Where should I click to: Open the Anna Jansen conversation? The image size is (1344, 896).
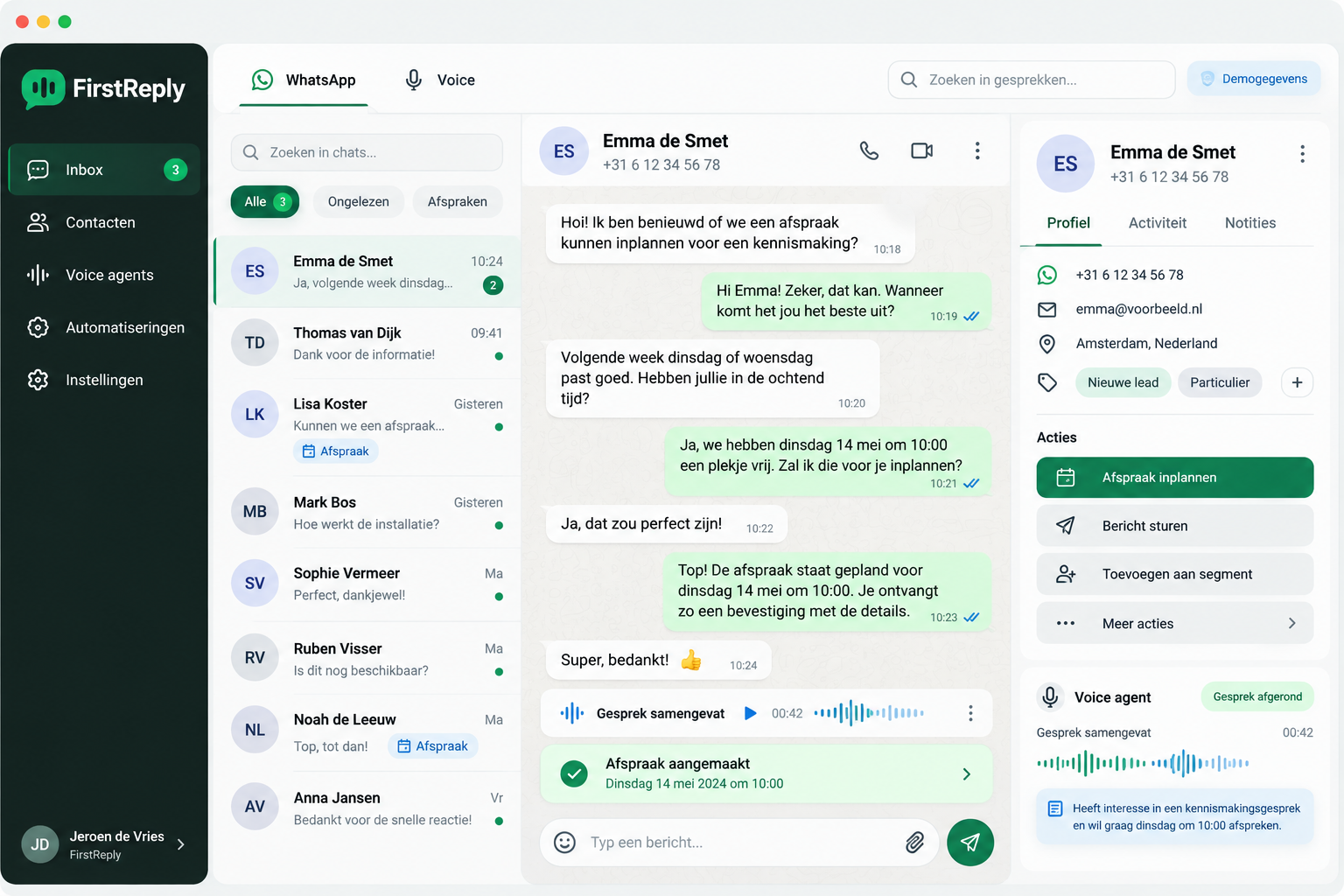coord(367,808)
